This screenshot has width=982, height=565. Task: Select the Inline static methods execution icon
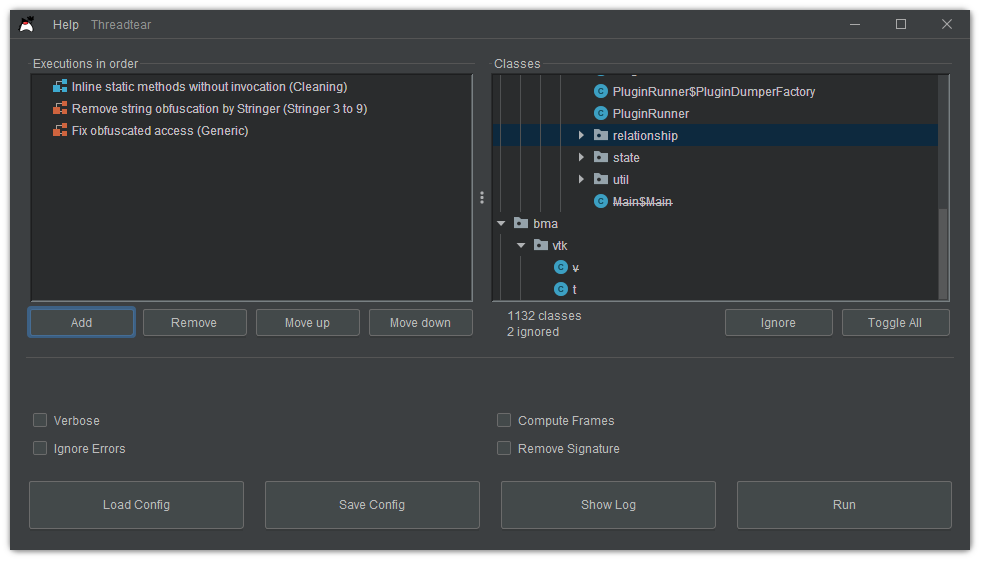click(60, 87)
